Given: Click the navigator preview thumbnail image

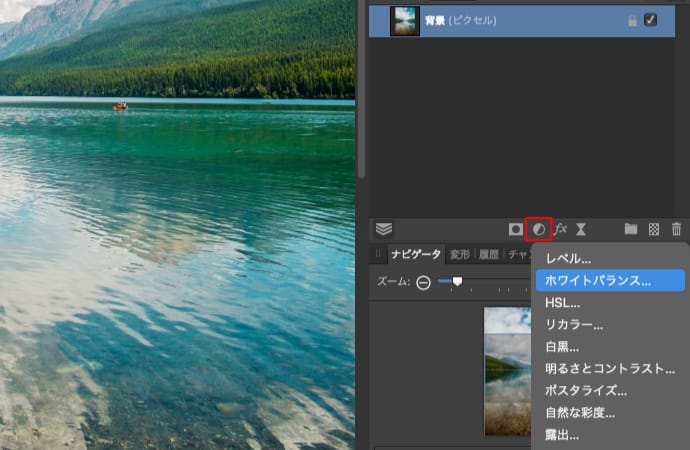Looking at the screenshot, I should [507, 370].
